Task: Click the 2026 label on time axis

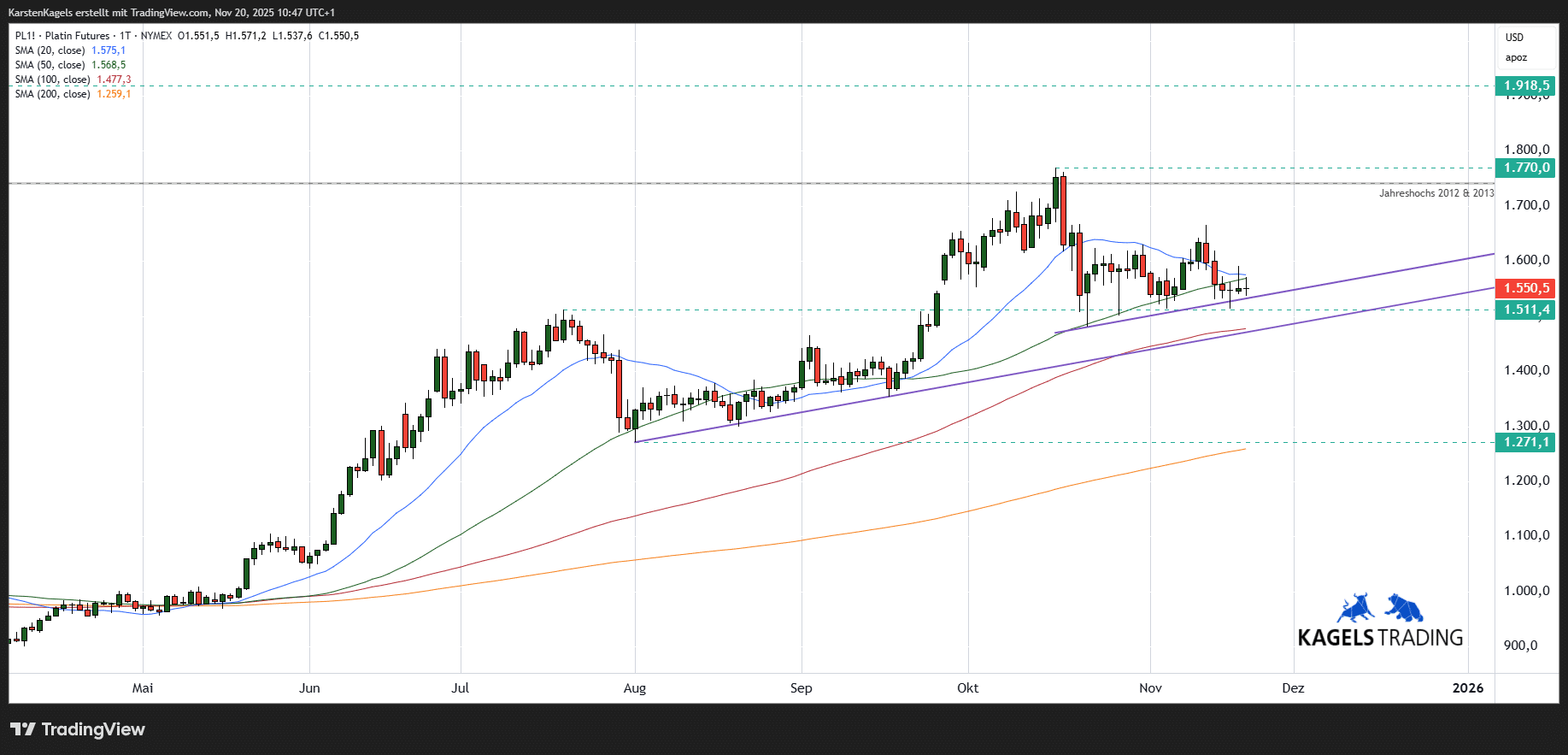Action: click(x=1467, y=688)
